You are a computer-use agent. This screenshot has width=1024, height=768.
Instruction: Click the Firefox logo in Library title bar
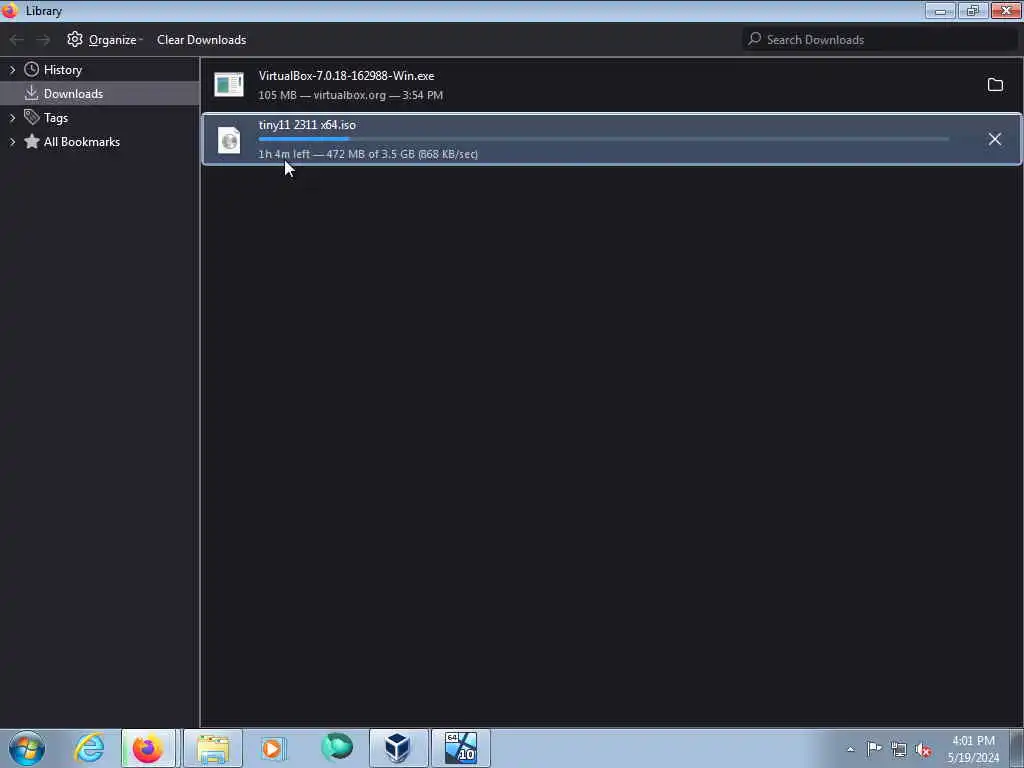pos(10,10)
